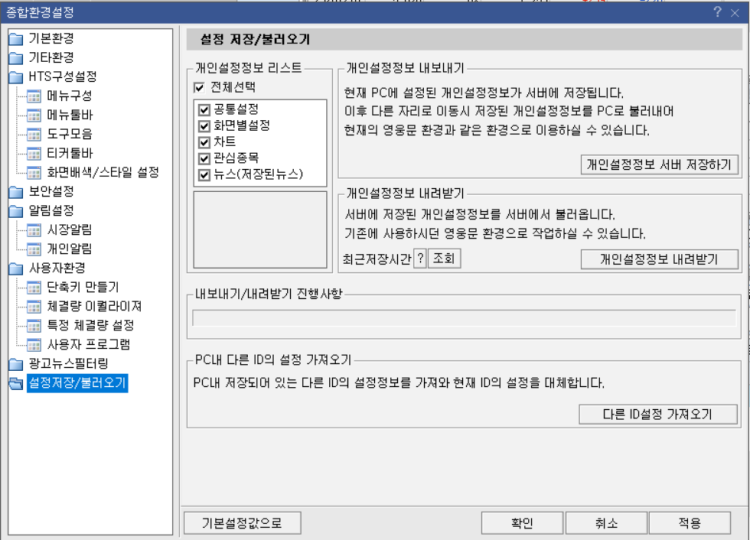The image size is (750, 540).
Task: Uncheck the 뉴스(저장된뉴스) checkbox
Action: [x=204, y=175]
